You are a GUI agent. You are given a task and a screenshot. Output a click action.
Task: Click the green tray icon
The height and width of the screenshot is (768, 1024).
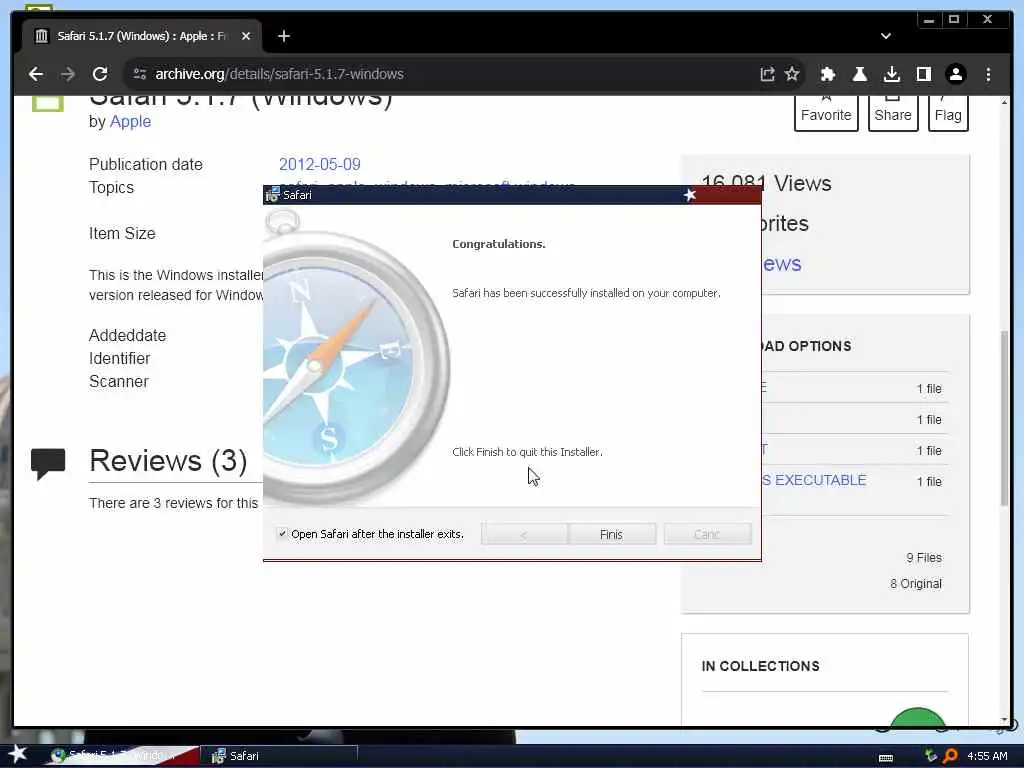[931, 756]
